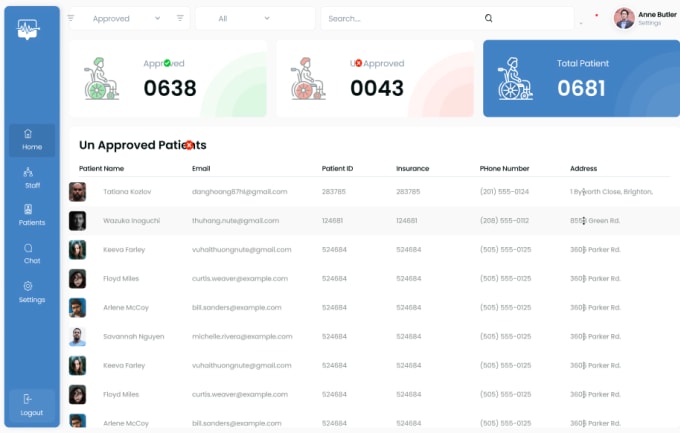Viewport: 680px width, 433px height.
Task: Click the Address column header
Action: [583, 168]
